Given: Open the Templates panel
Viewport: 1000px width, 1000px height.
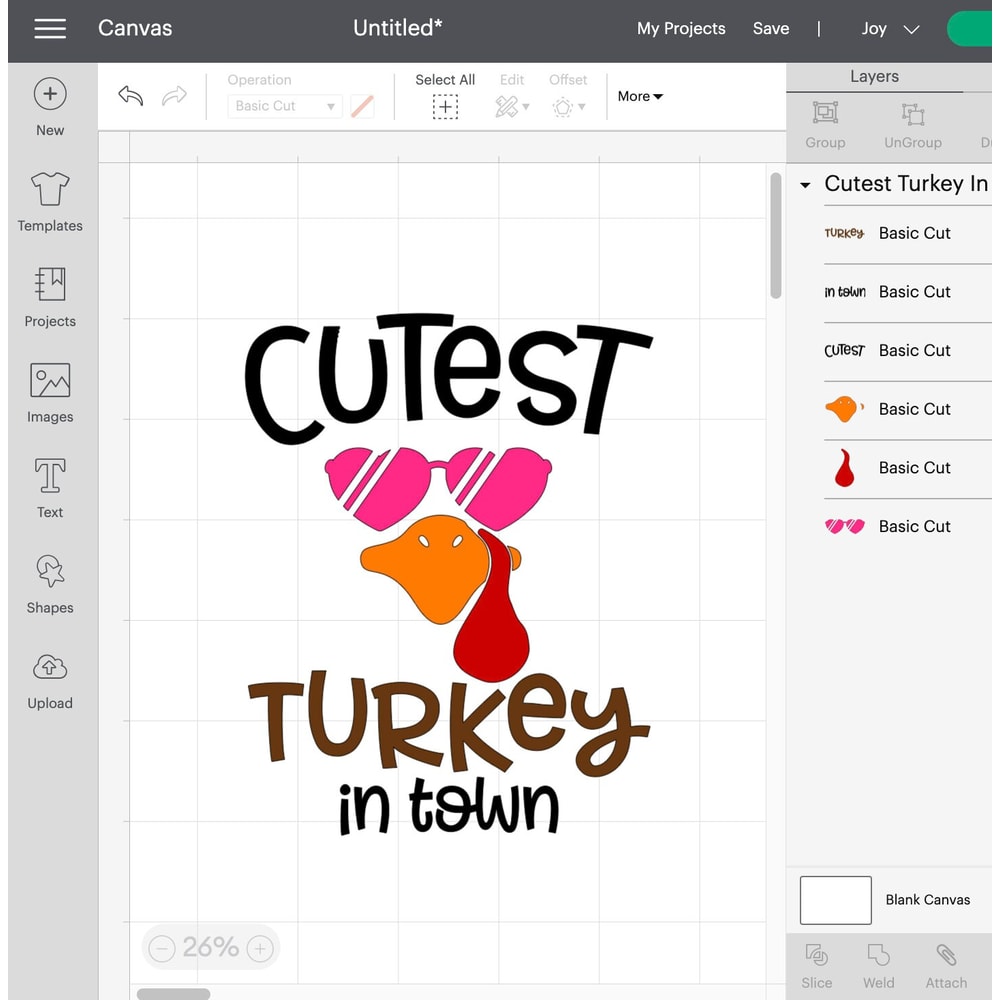Looking at the screenshot, I should (x=49, y=200).
